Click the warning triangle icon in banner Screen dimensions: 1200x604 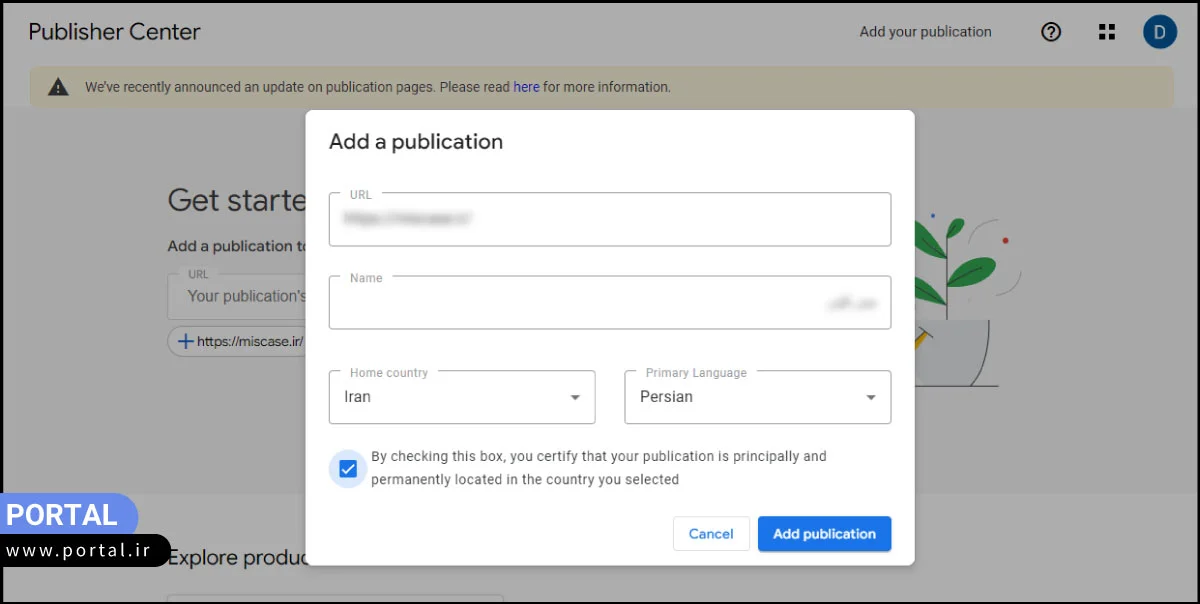click(59, 87)
